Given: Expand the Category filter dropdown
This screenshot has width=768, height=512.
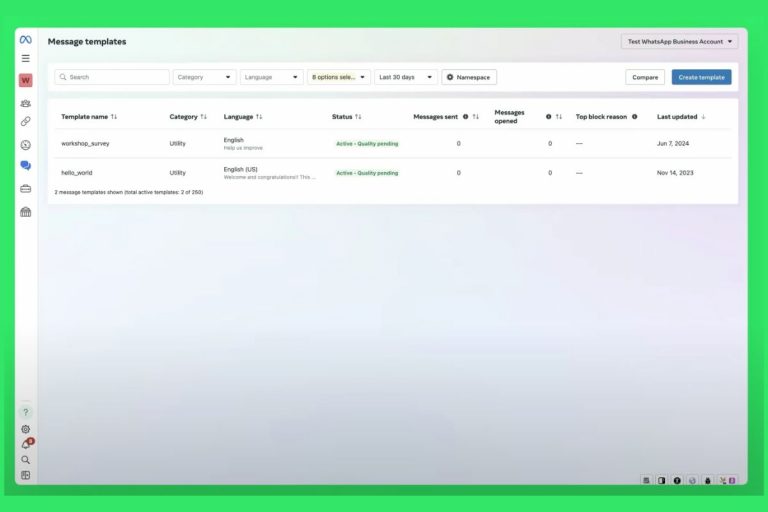Looking at the screenshot, I should [x=204, y=77].
